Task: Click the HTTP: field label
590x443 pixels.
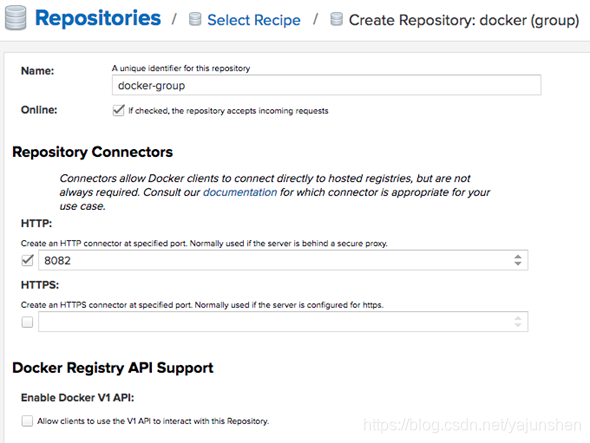Action: 36,224
